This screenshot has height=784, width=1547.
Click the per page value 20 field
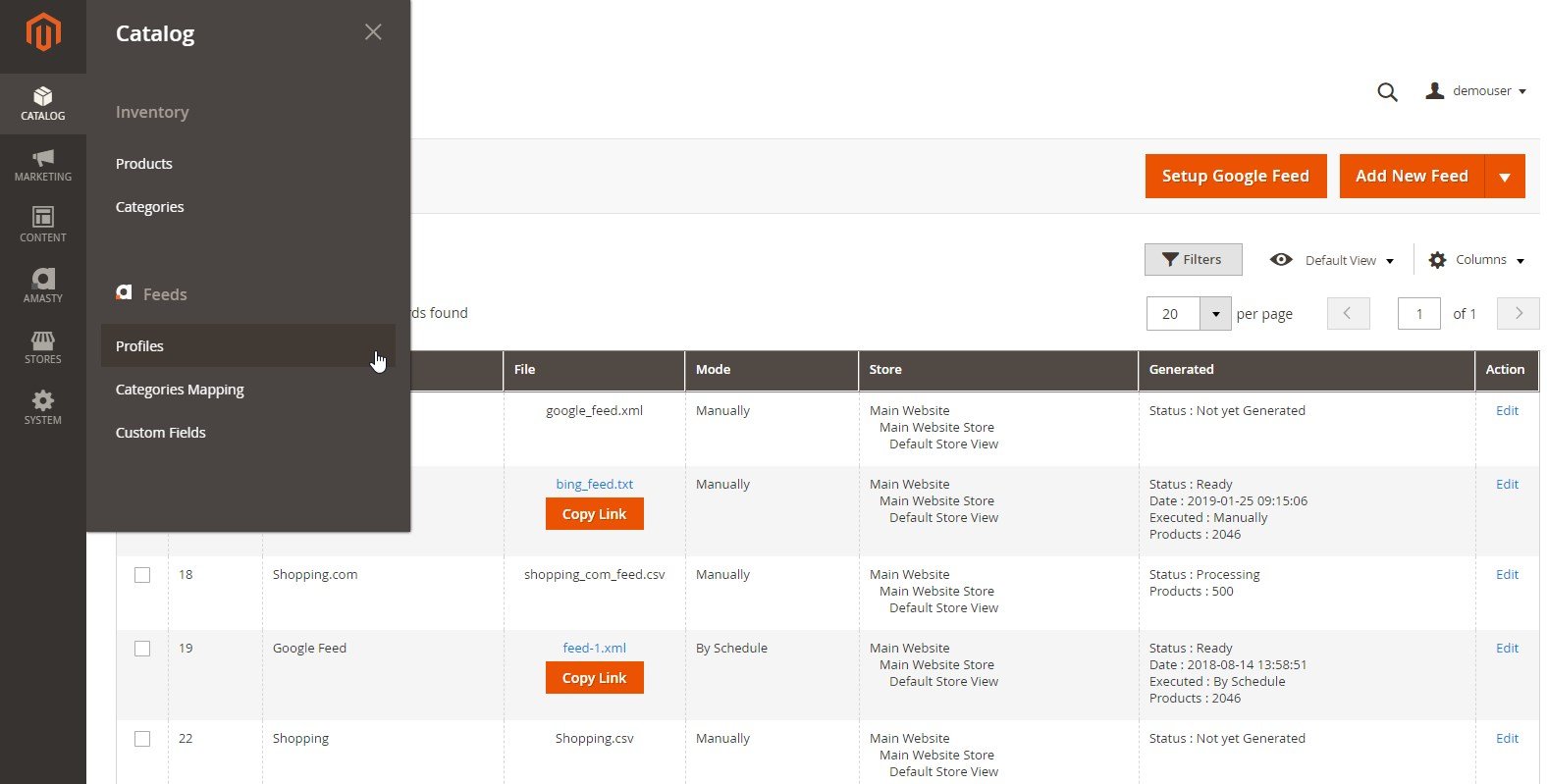click(1174, 314)
